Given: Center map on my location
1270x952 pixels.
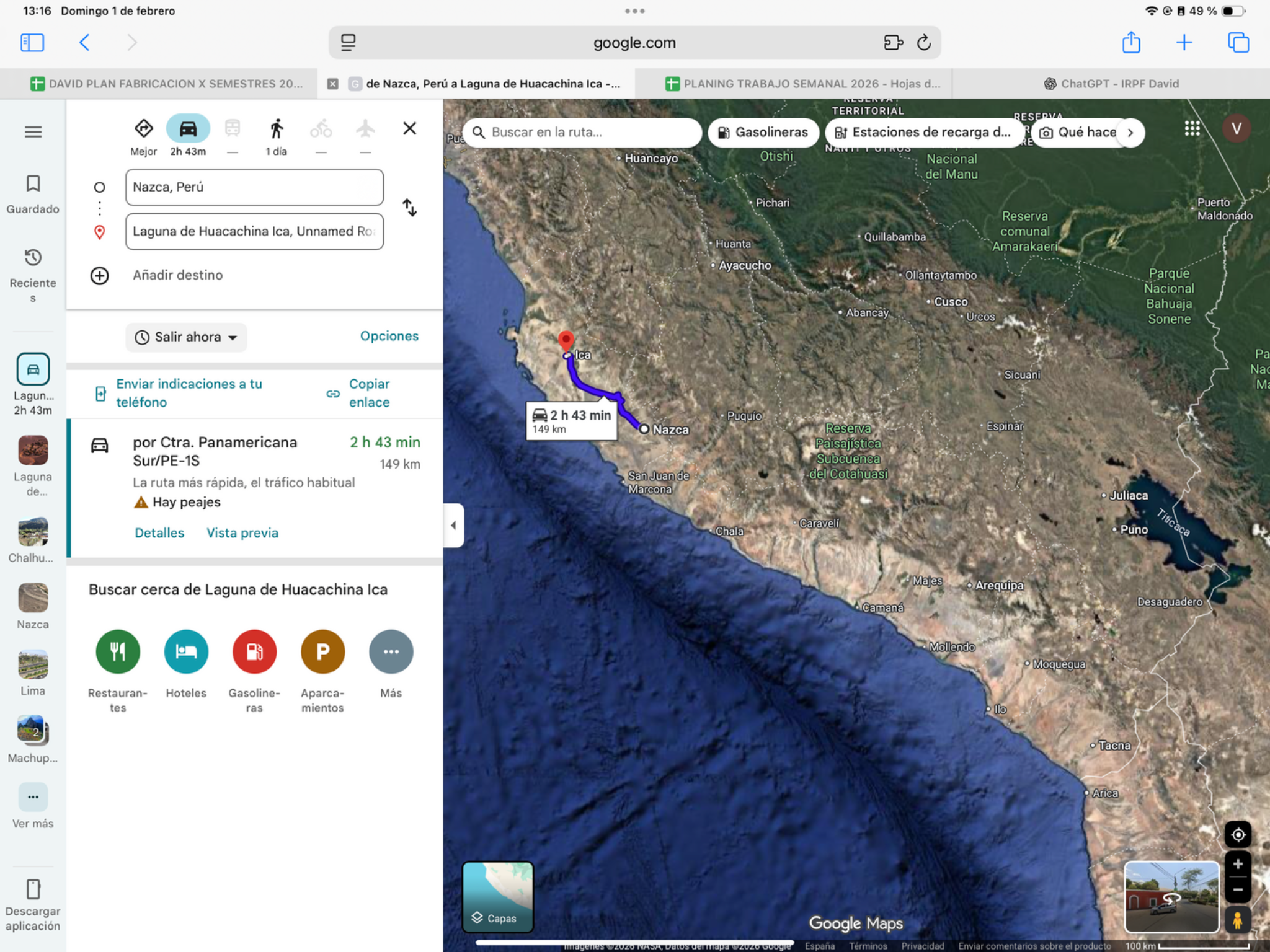Looking at the screenshot, I should [x=1238, y=834].
